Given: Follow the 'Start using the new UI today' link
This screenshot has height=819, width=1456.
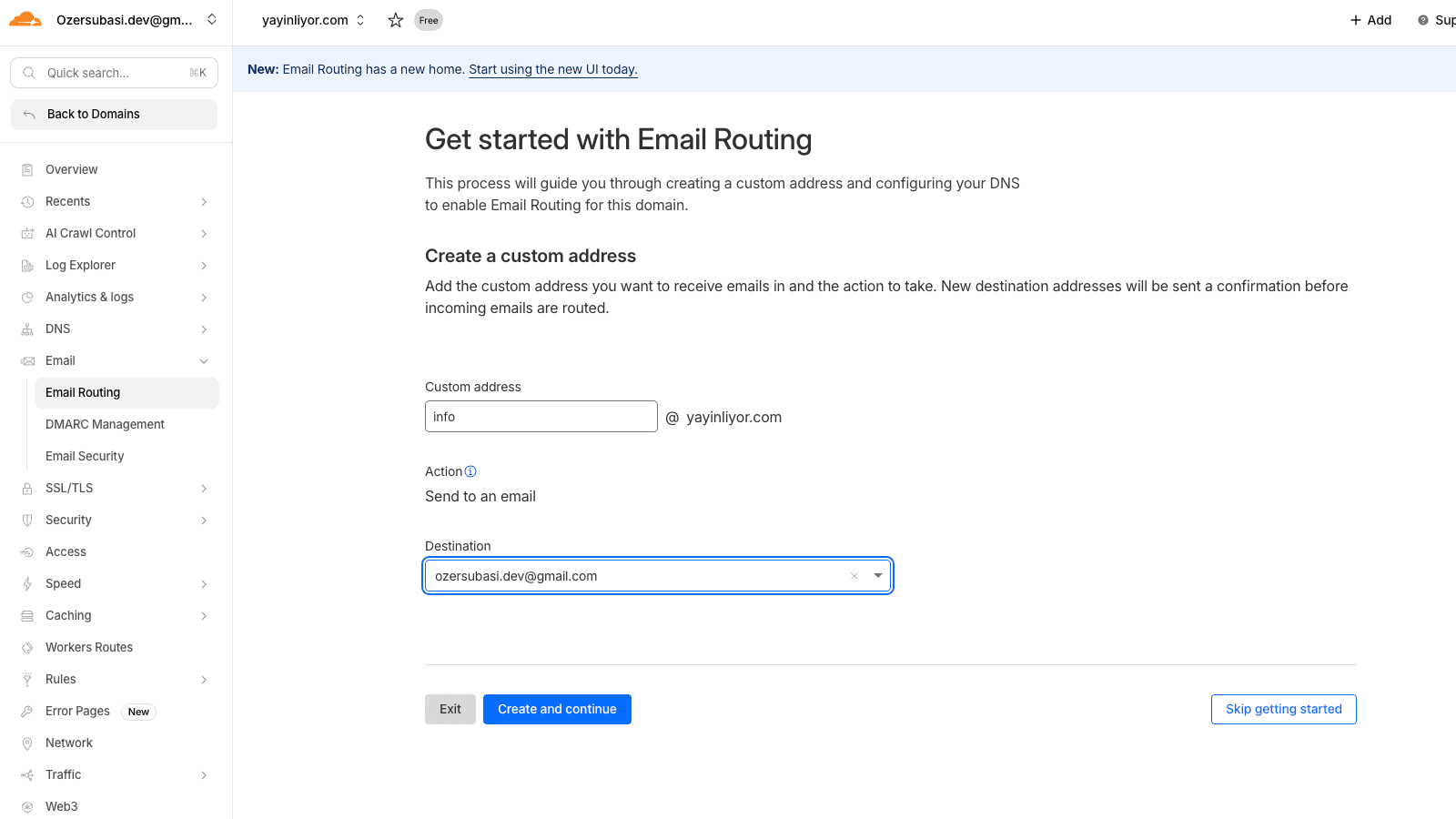Looking at the screenshot, I should (552, 69).
